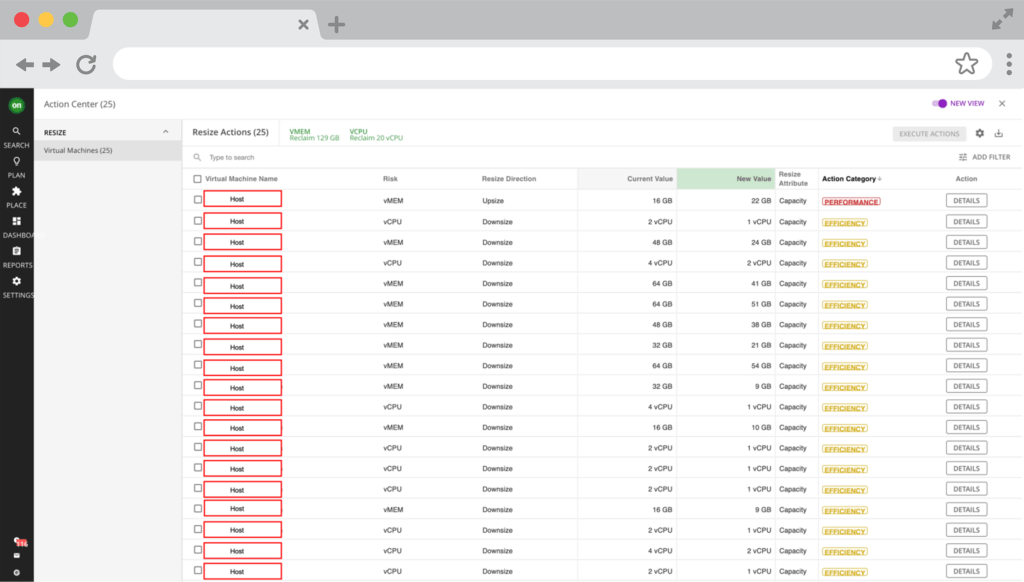Open Search from the left sidebar
Viewport: 1024px width, 582px height.
pos(16,131)
